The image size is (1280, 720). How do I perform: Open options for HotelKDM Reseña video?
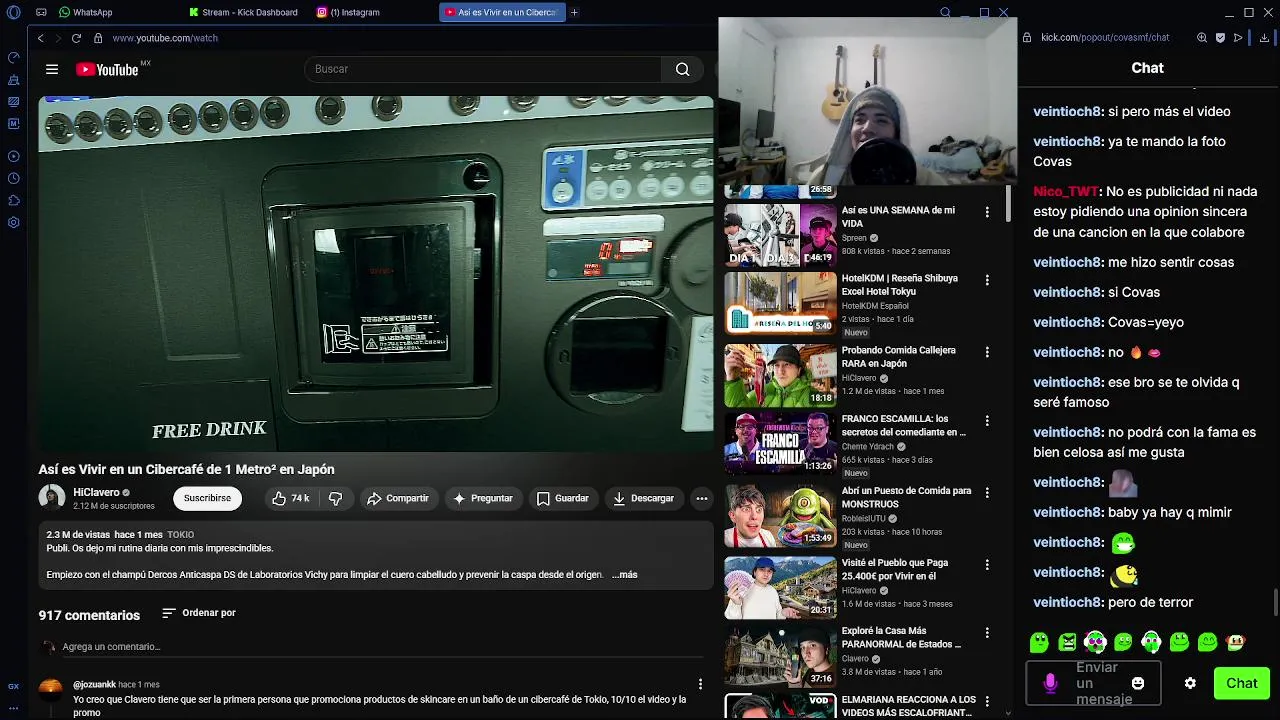pyautogui.click(x=987, y=280)
